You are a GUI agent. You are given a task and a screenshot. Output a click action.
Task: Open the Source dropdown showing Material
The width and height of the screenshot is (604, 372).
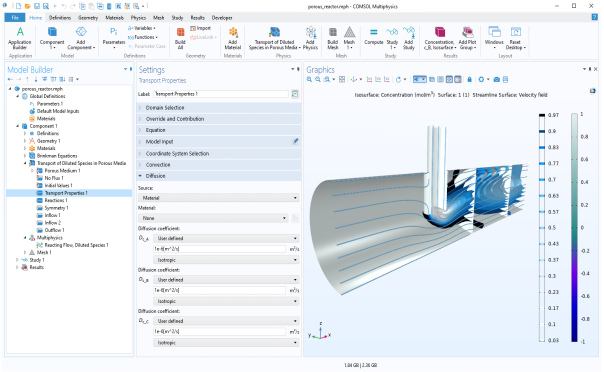pyautogui.click(x=218, y=198)
